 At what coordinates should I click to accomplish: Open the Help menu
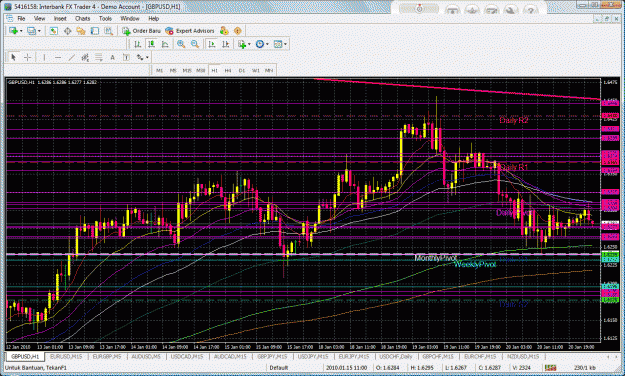[x=153, y=18]
